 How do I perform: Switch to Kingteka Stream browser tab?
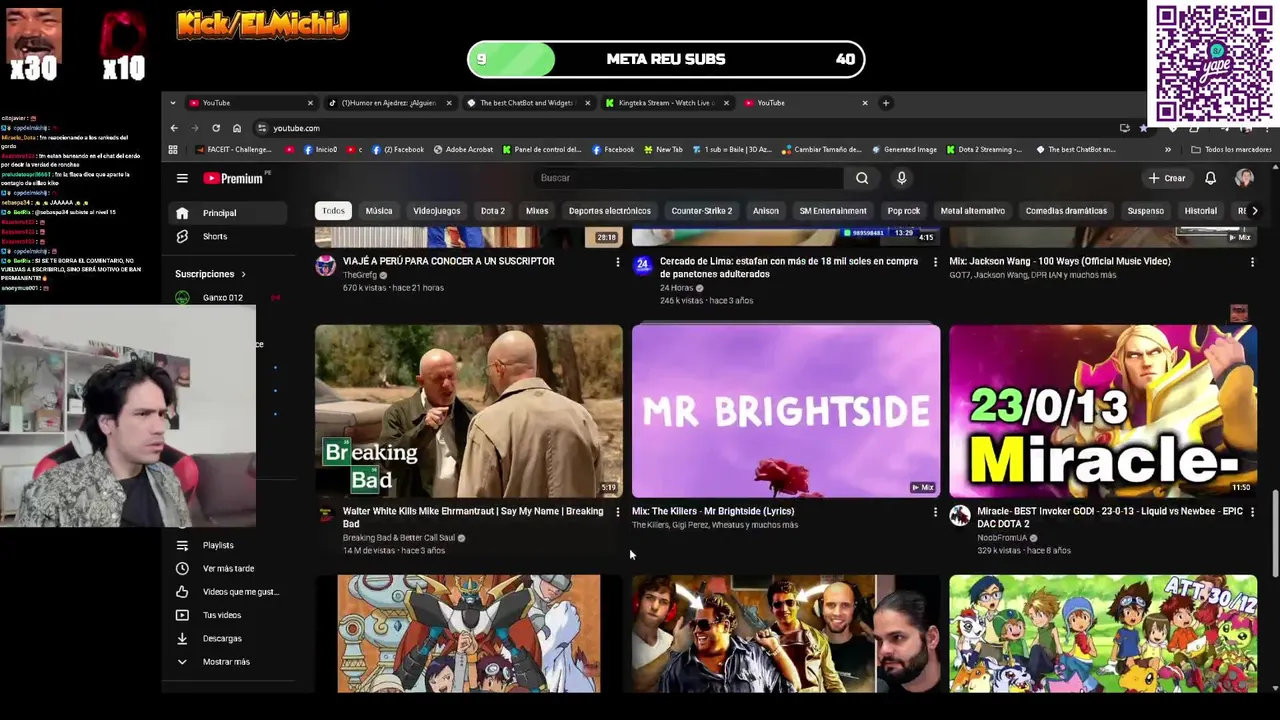pos(667,103)
